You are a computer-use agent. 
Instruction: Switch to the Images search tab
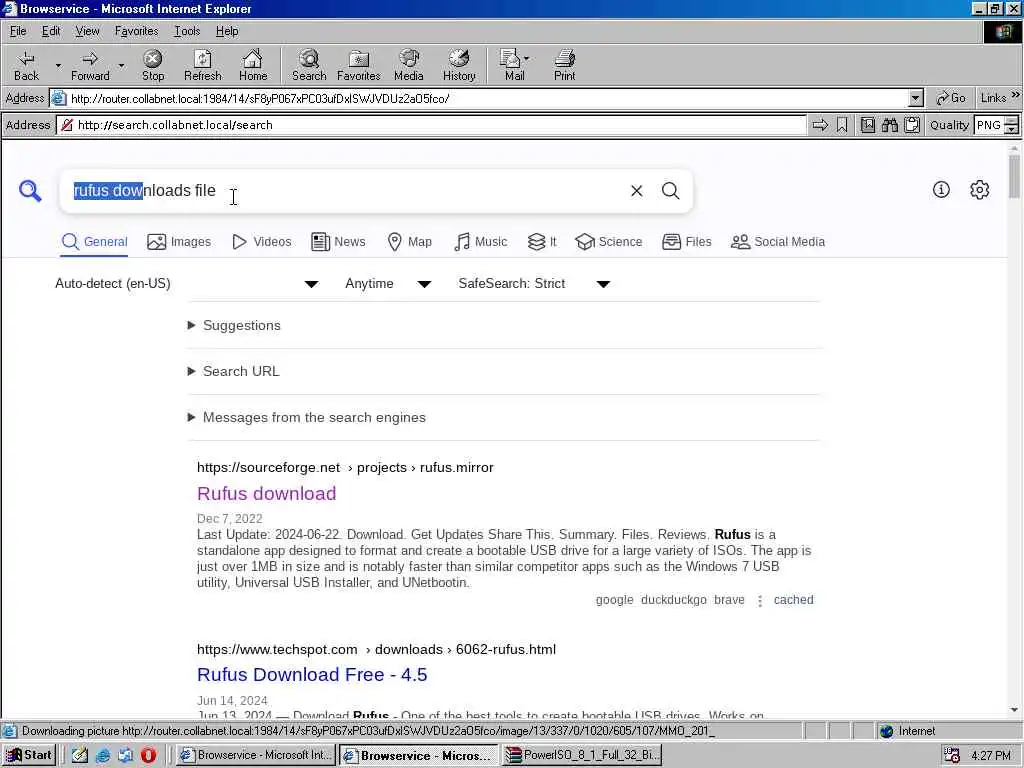click(179, 242)
